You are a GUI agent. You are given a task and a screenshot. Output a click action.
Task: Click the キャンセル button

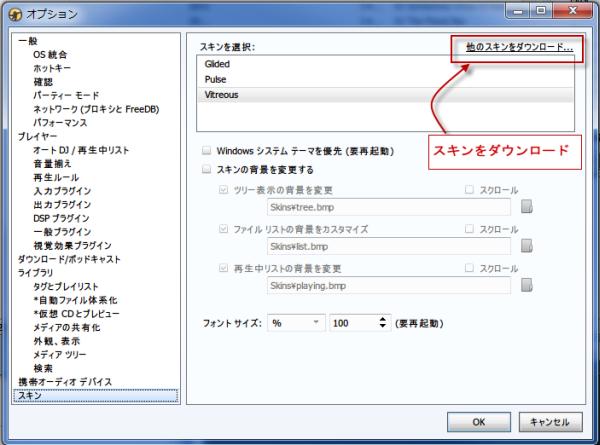coord(550,422)
